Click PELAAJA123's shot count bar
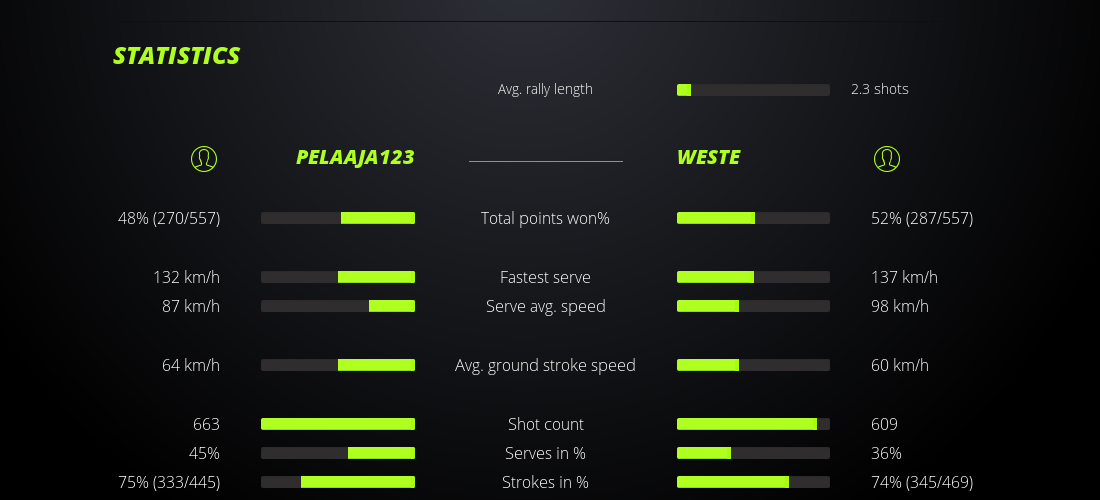Screen dimensions: 1100x500 (338, 424)
